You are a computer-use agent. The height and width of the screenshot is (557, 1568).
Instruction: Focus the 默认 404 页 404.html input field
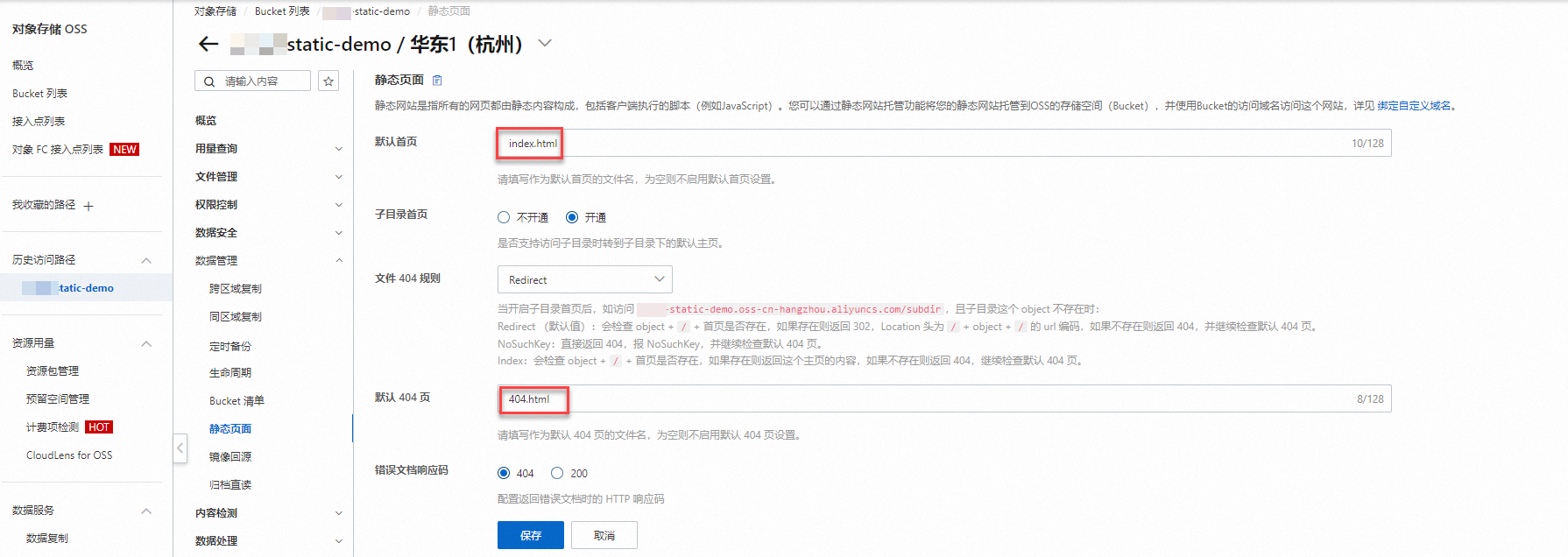click(x=944, y=398)
